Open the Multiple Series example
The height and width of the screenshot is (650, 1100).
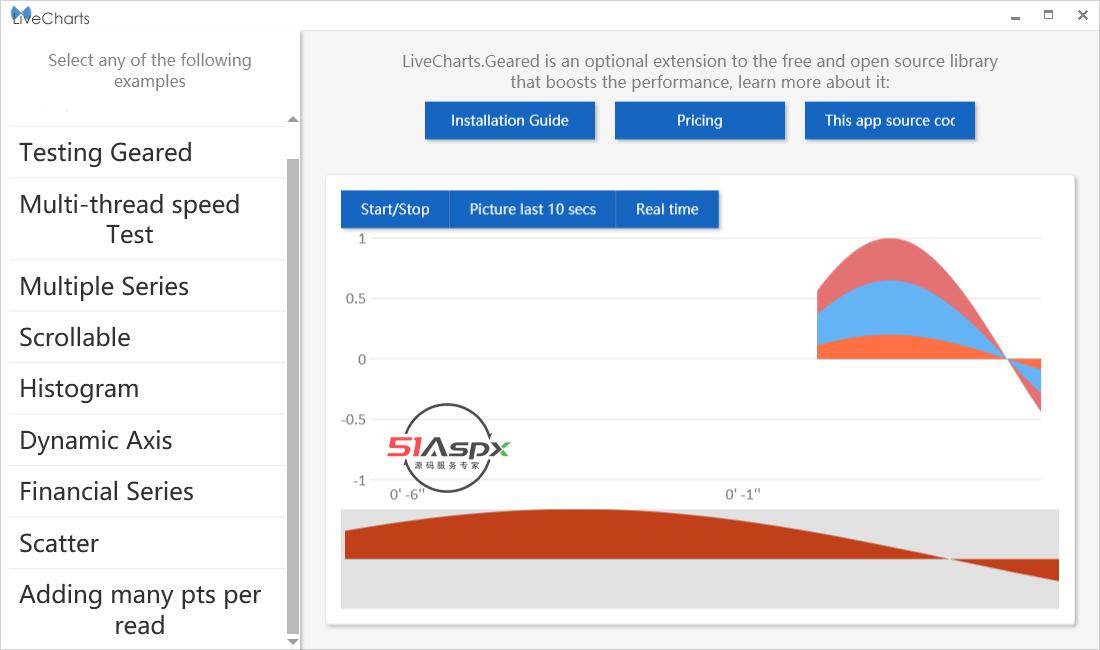coord(147,286)
